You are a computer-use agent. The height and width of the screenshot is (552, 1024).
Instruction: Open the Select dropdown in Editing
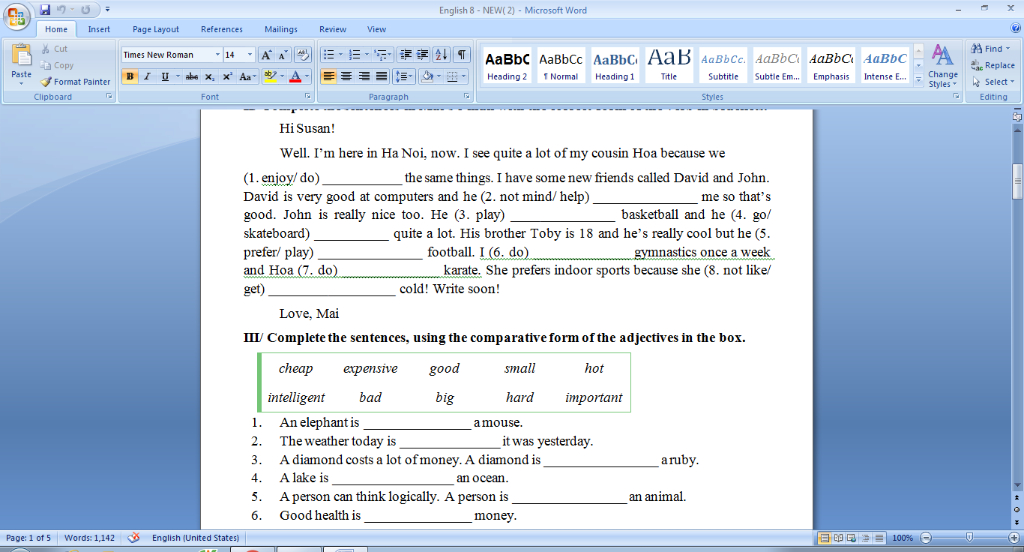tap(993, 82)
